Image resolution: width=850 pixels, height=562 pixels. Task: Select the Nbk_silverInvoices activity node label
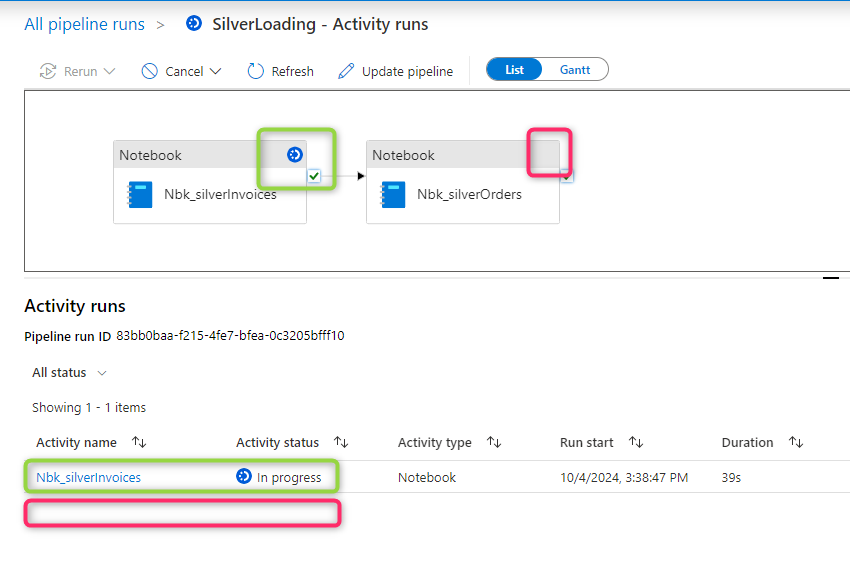(x=220, y=194)
